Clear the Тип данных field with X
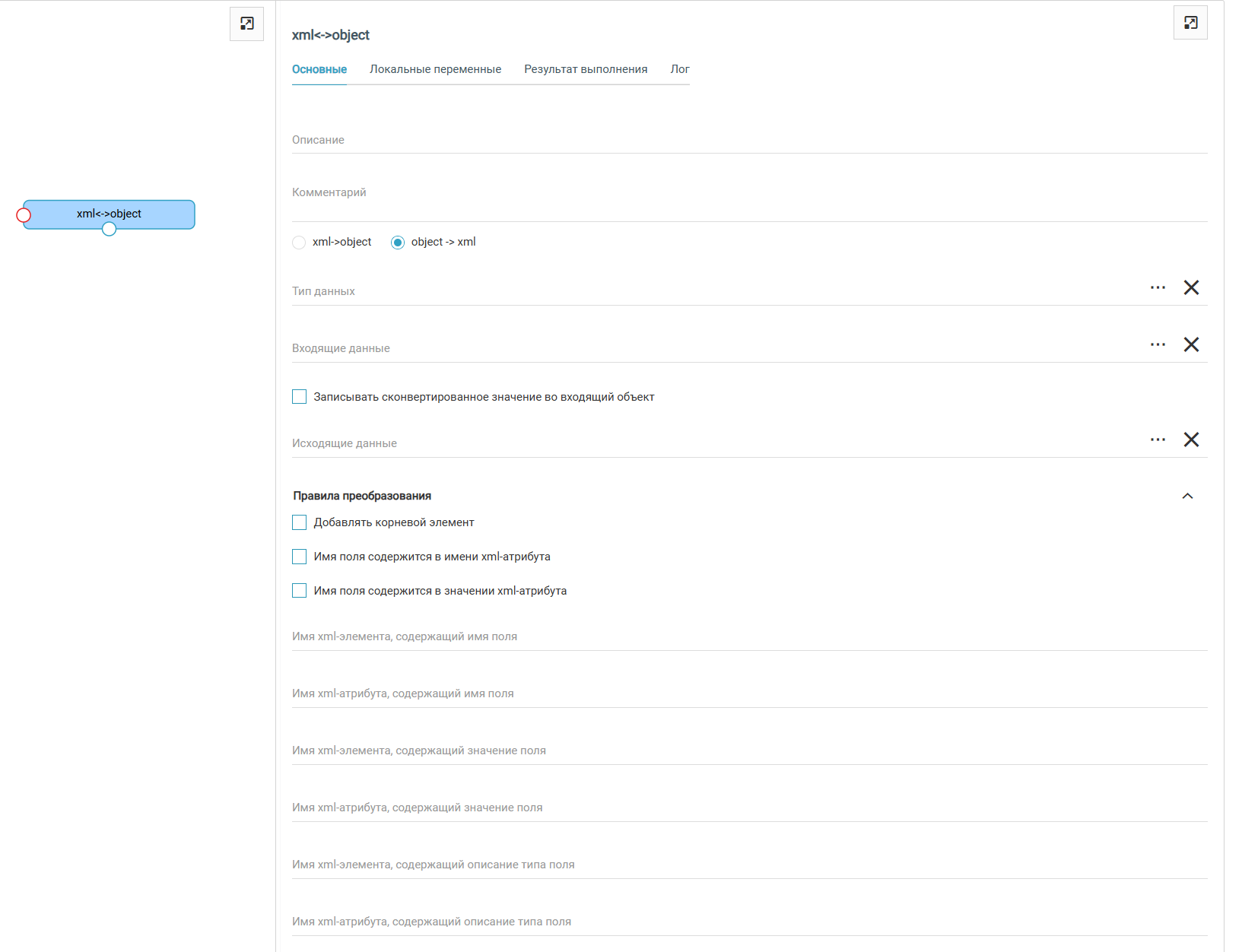 coord(1191,287)
